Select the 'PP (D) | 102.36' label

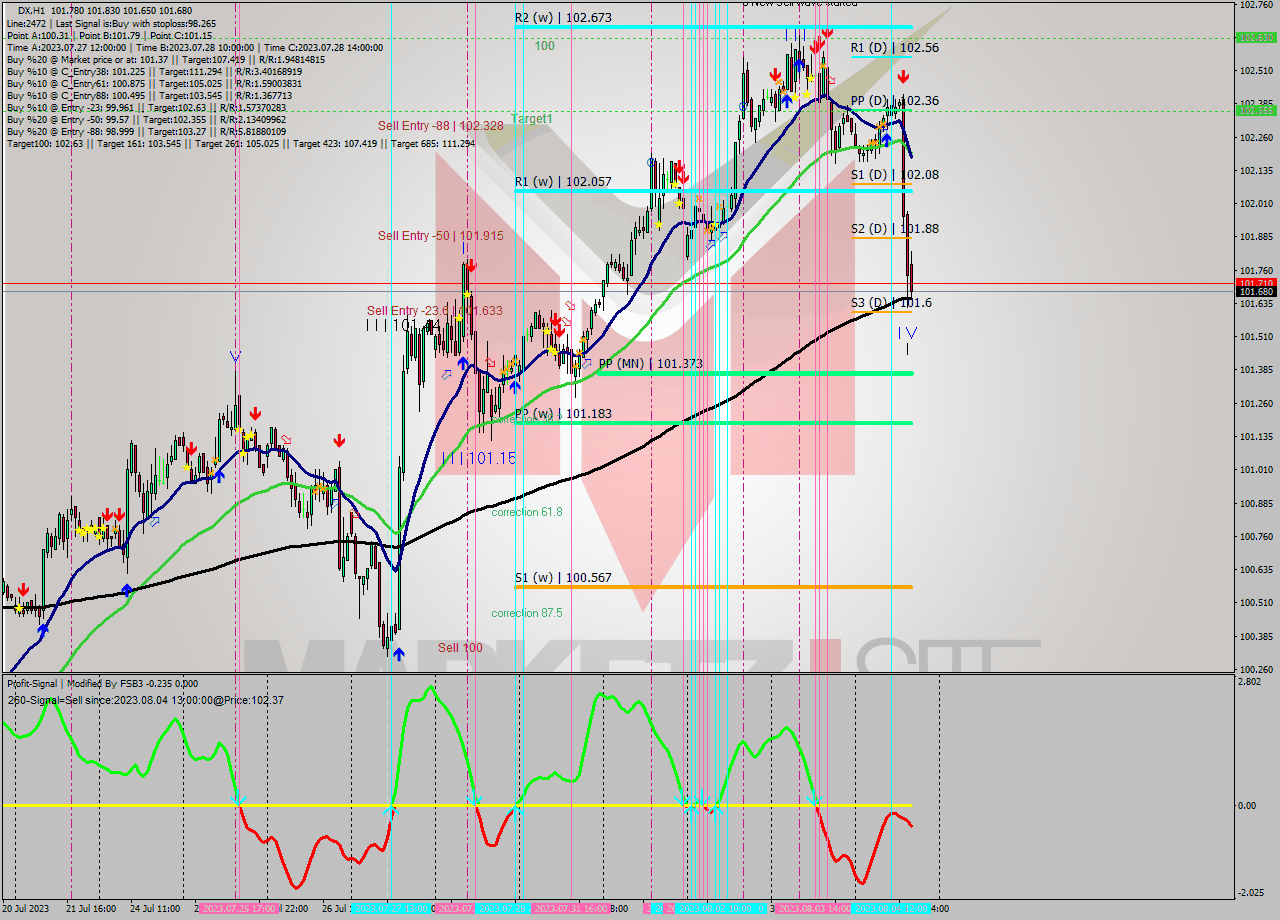click(894, 101)
